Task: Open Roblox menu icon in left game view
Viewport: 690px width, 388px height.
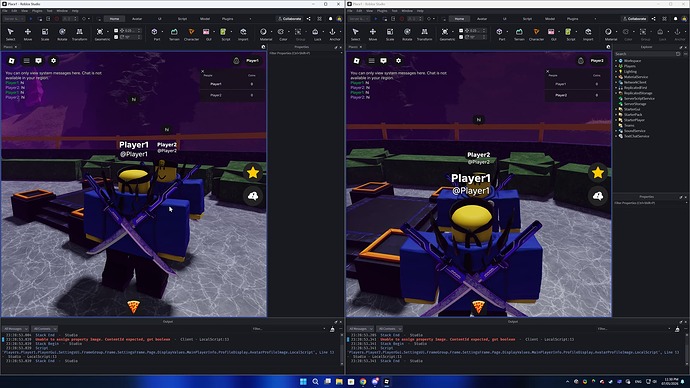Action: click(x=11, y=61)
